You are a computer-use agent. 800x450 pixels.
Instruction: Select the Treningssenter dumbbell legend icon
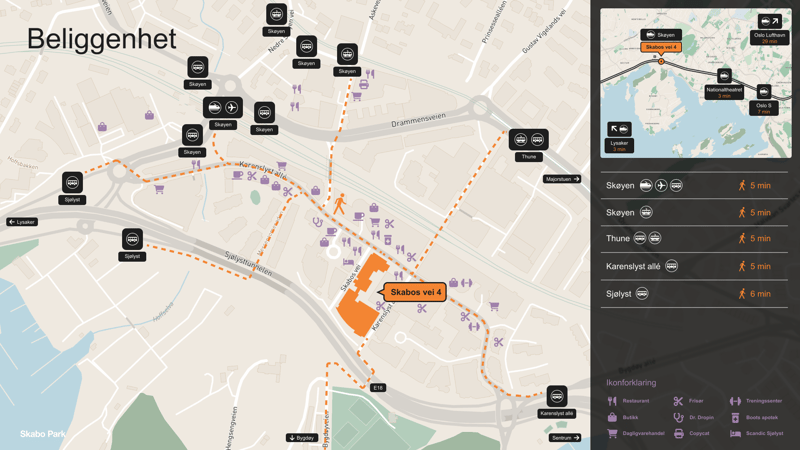pyautogui.click(x=735, y=401)
